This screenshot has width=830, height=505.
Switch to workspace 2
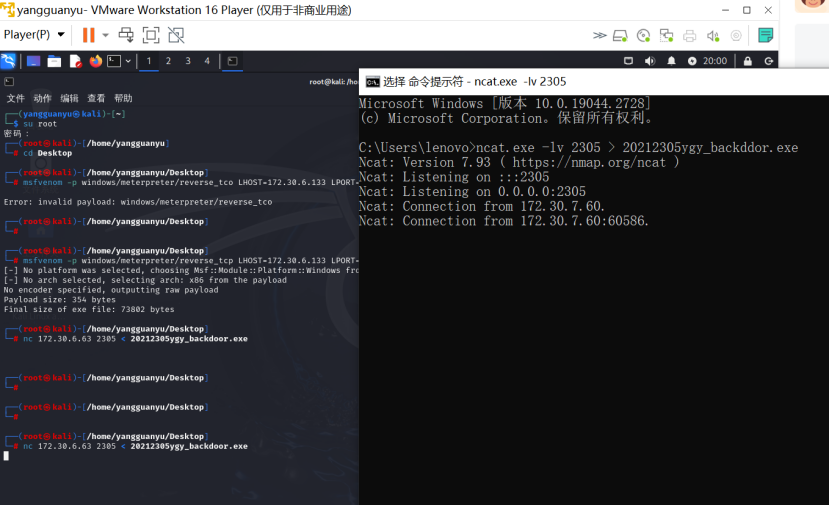click(x=168, y=61)
